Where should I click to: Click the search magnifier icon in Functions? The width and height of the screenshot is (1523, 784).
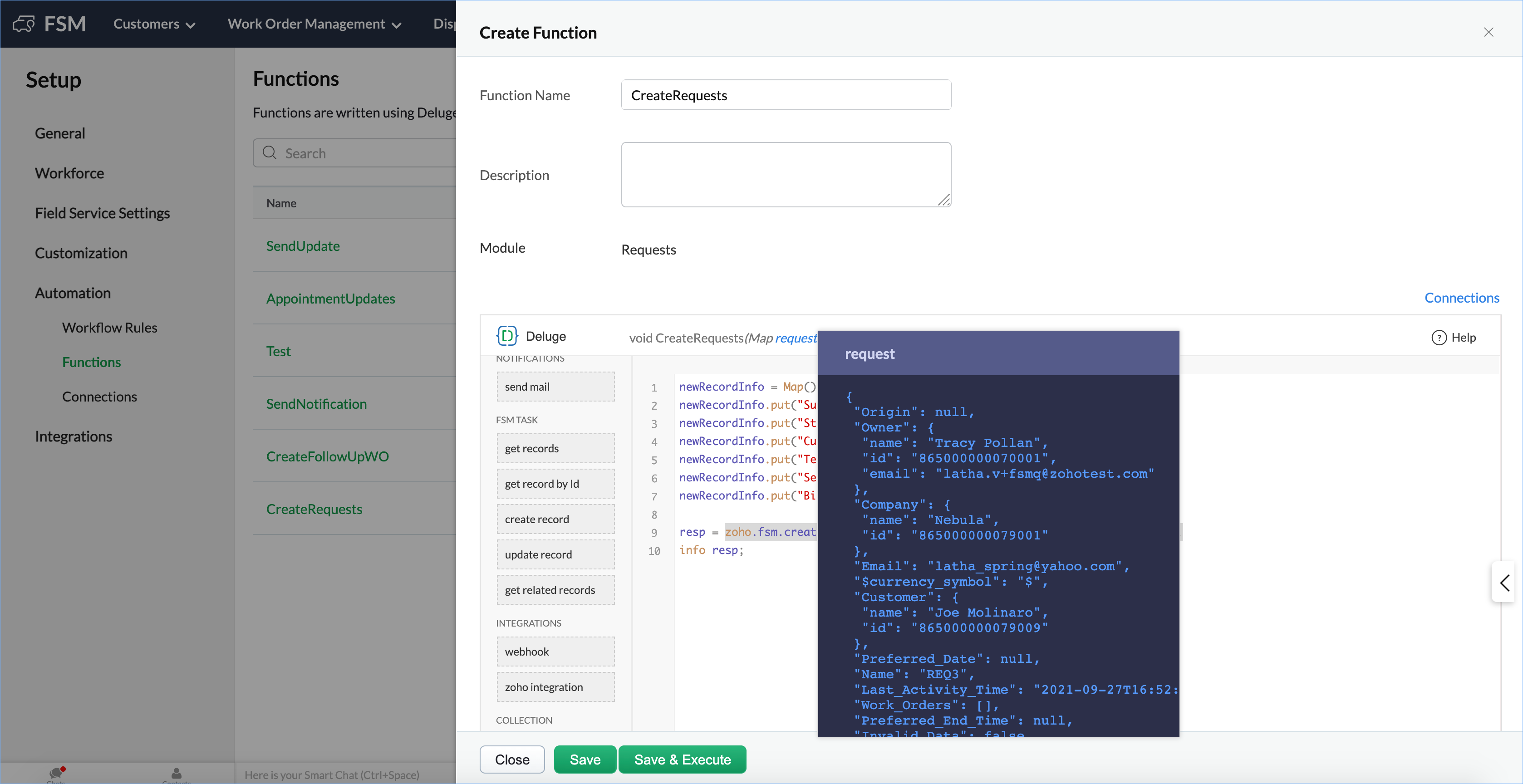click(270, 153)
